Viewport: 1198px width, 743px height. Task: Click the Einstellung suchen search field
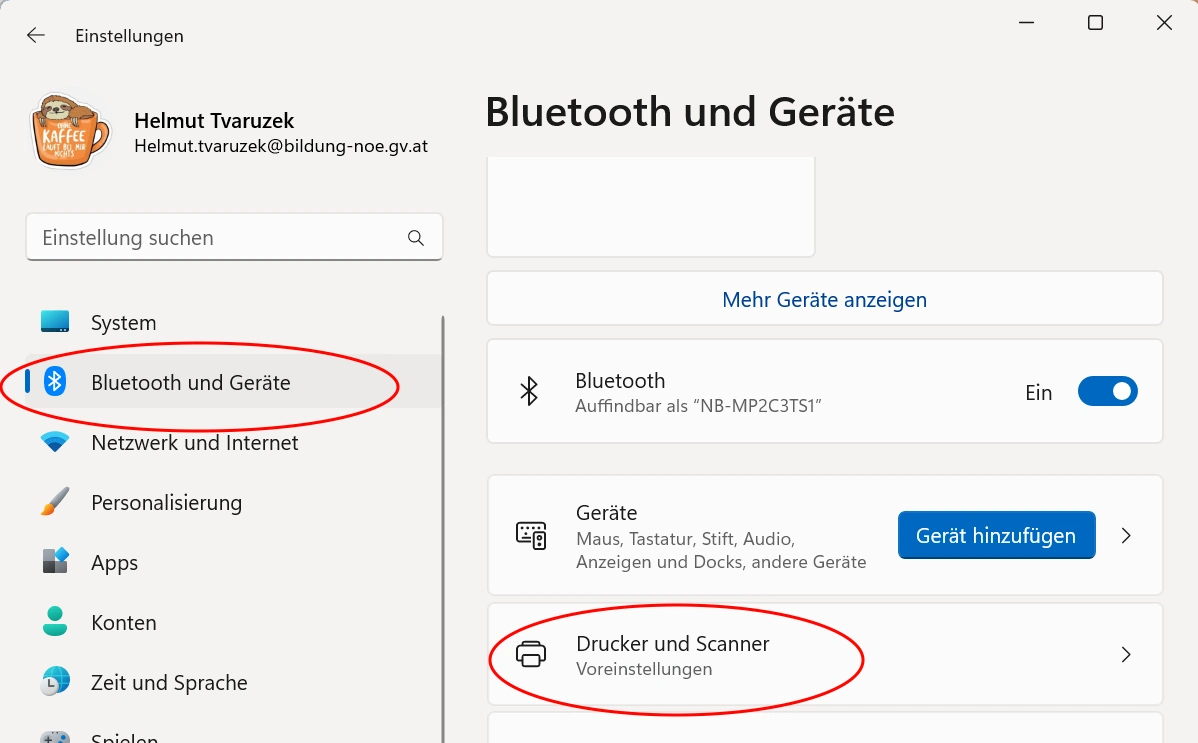(220, 238)
